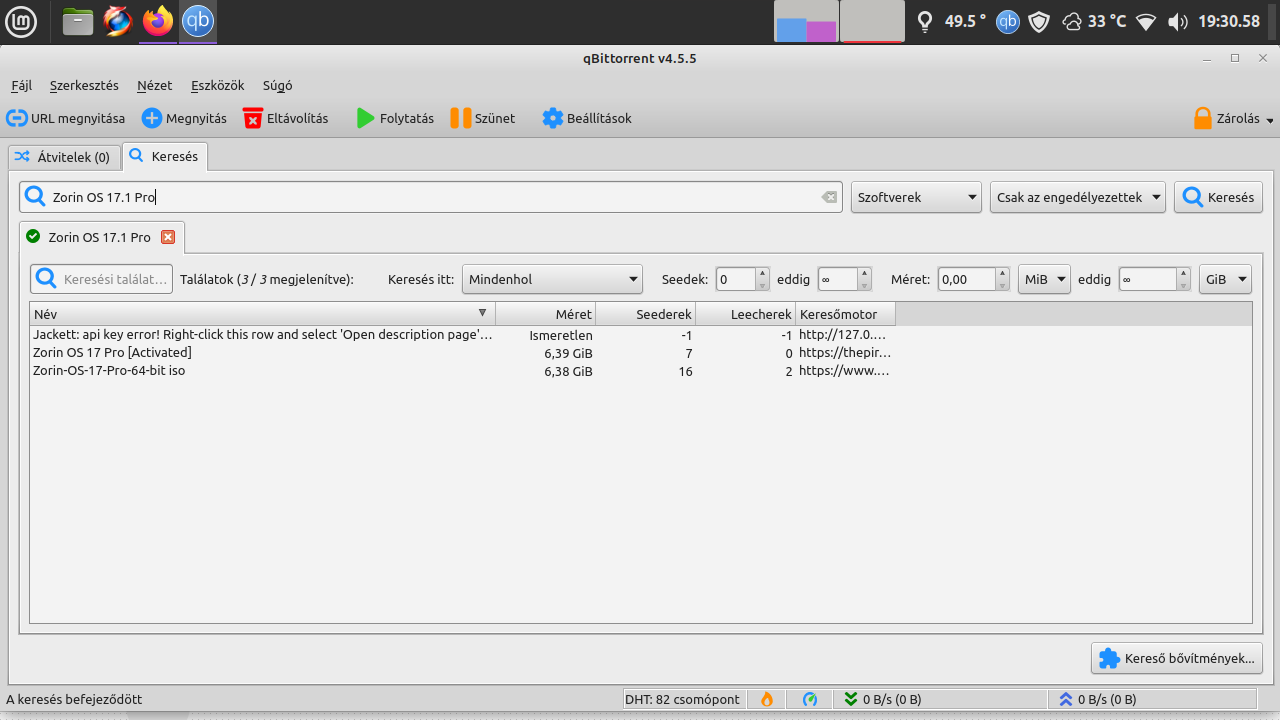Select the Keresés tab
The height and width of the screenshot is (720, 1280).
tap(165, 156)
